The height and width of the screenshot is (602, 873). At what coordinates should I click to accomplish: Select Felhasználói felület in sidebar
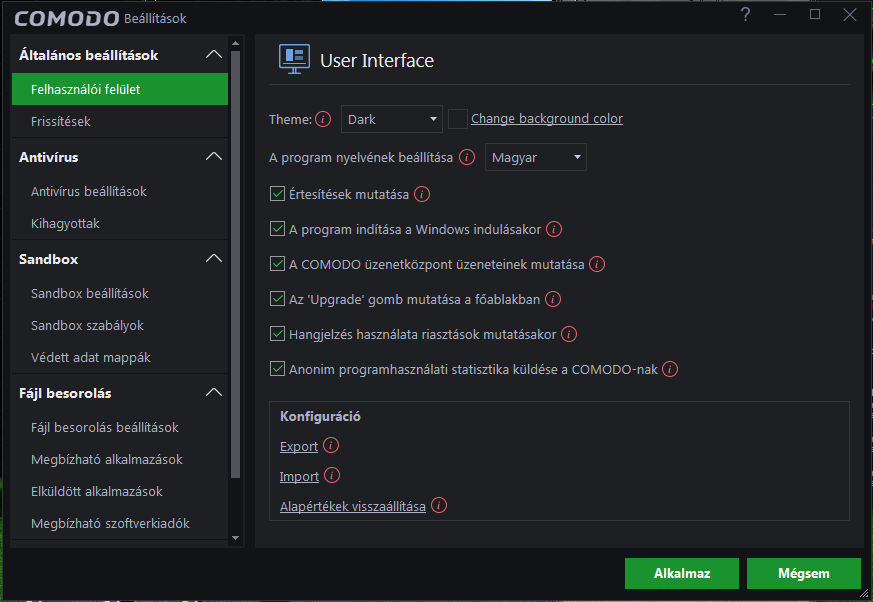pyautogui.click(x=120, y=89)
